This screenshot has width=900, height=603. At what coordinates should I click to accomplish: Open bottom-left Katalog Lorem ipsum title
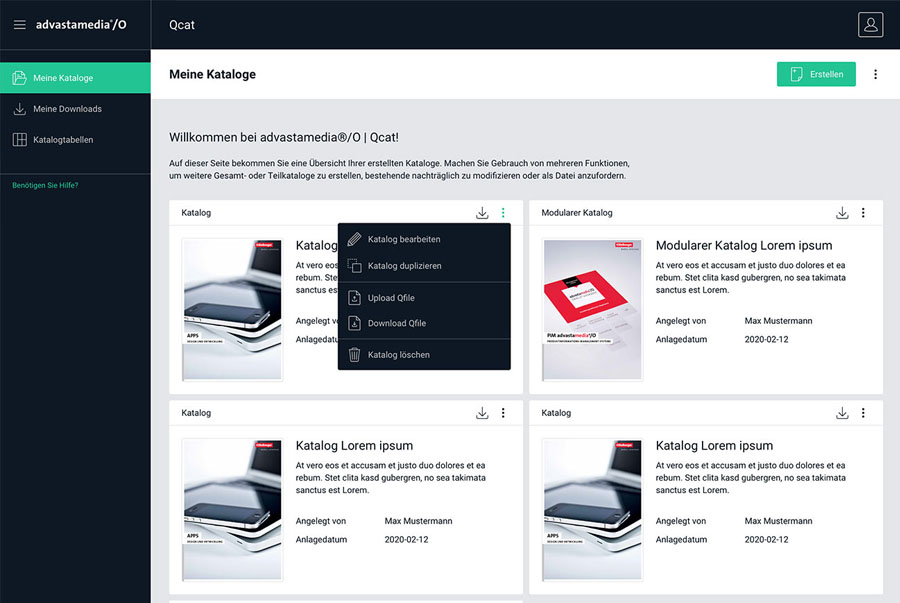pyautogui.click(x=354, y=446)
